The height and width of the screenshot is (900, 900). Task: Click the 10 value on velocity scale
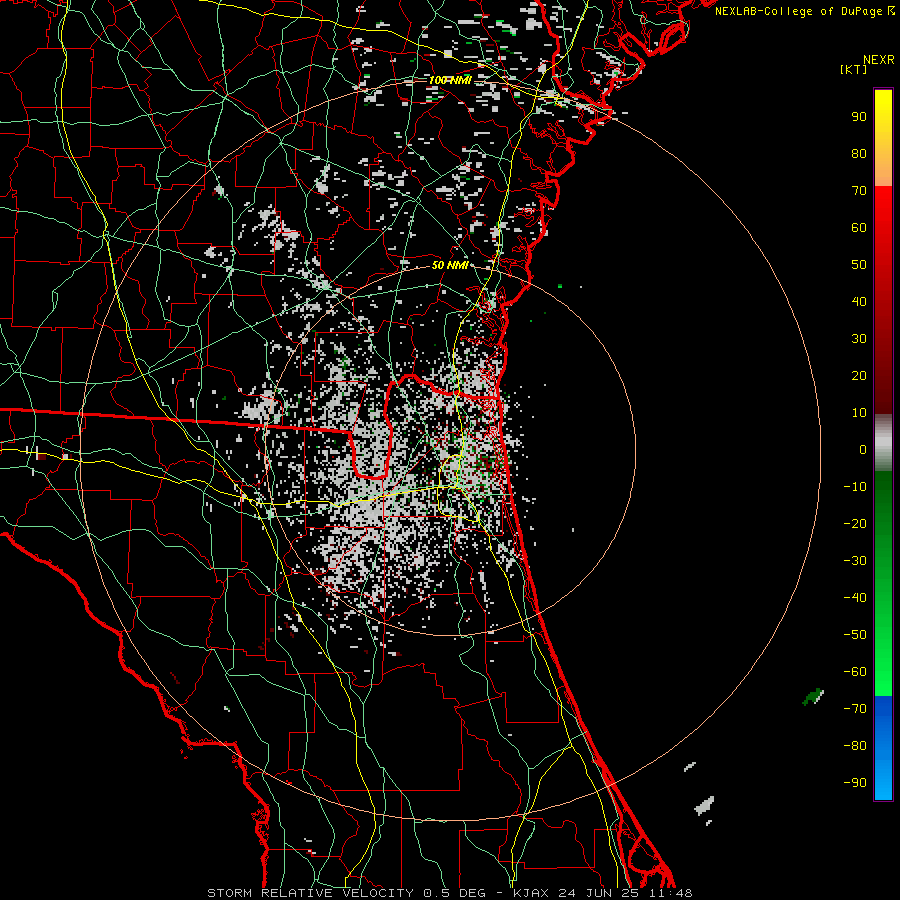pos(859,413)
